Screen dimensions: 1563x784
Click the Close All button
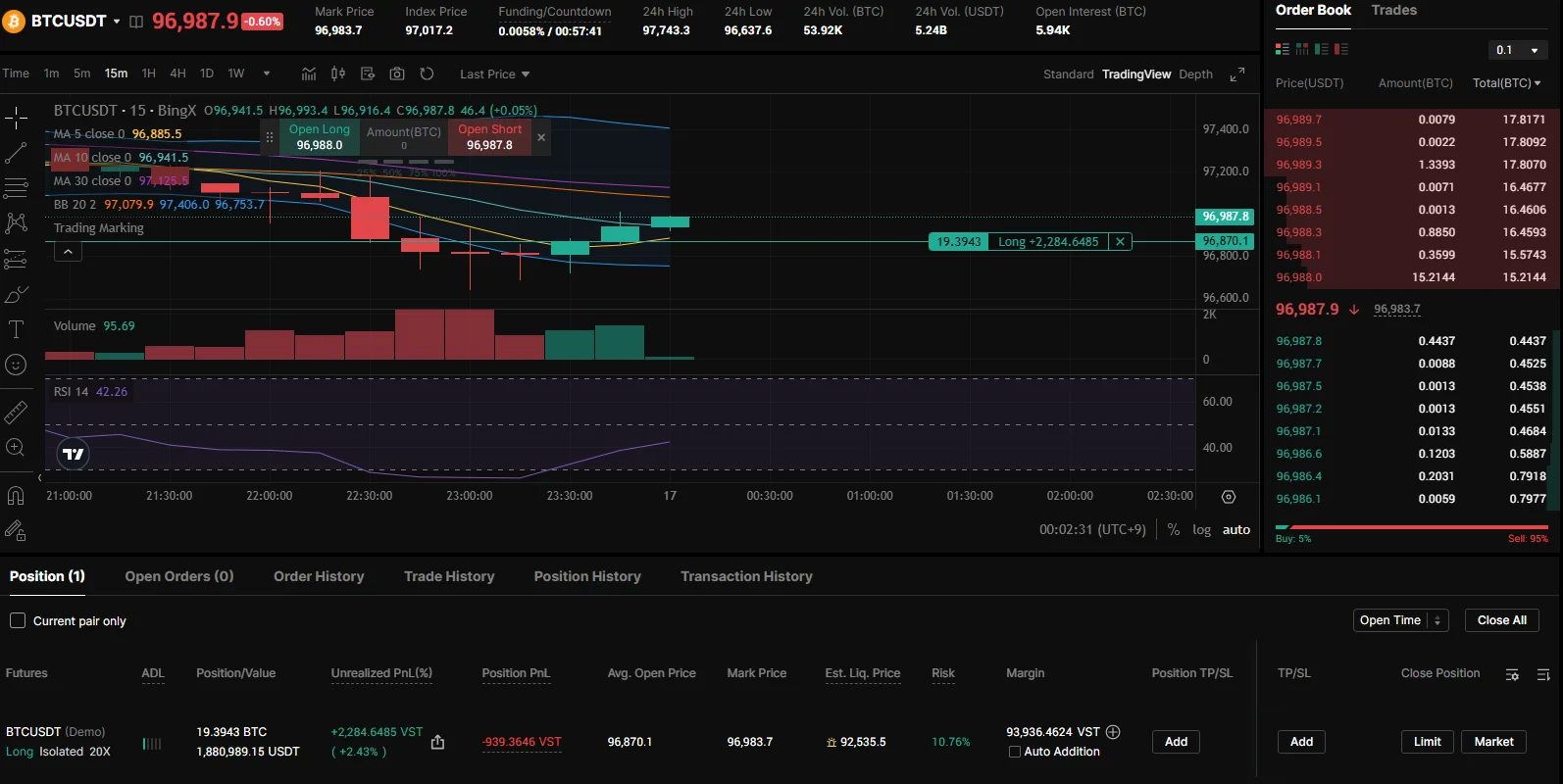[x=1502, y=620]
